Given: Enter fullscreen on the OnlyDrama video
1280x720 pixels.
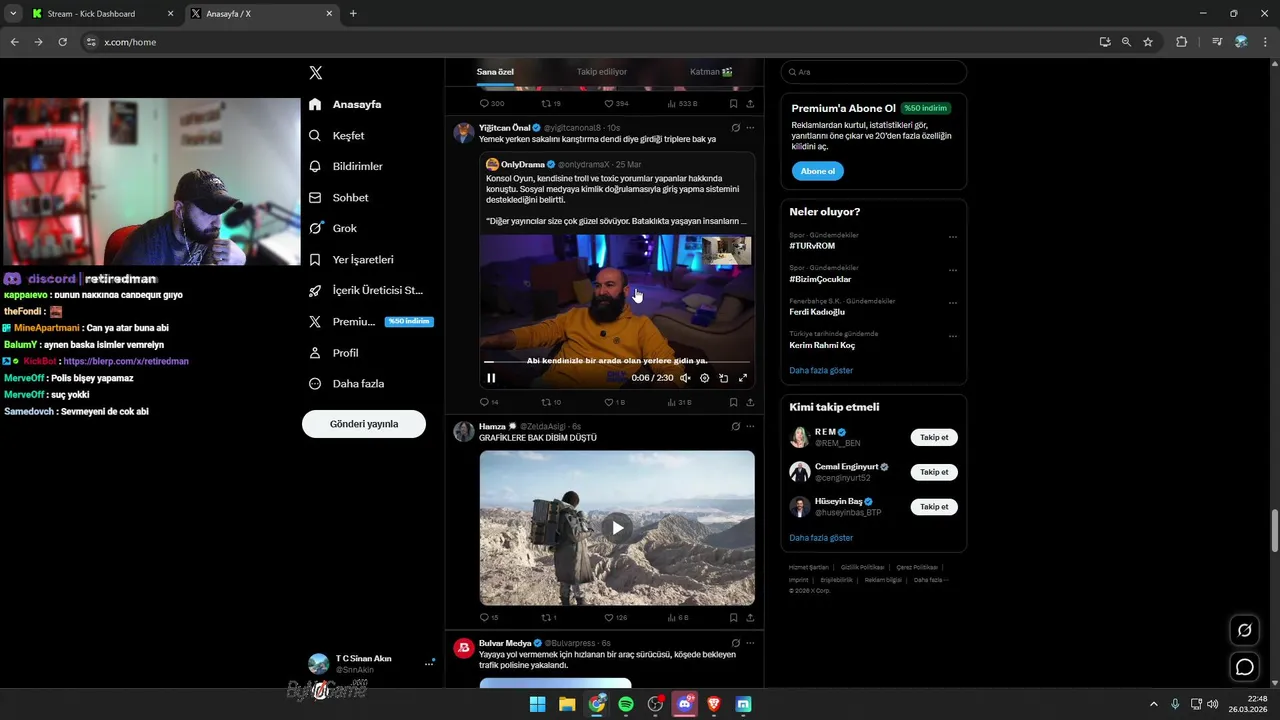Looking at the screenshot, I should click(x=743, y=378).
